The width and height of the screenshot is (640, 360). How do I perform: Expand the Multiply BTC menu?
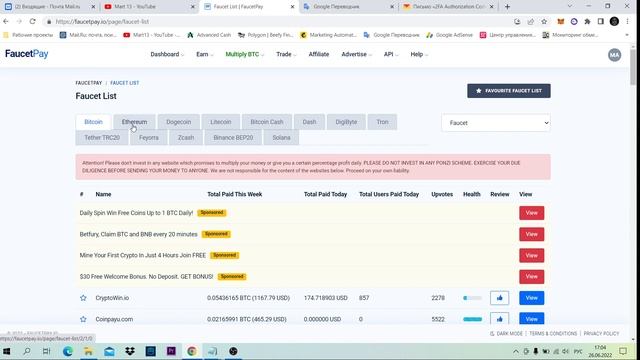244,54
